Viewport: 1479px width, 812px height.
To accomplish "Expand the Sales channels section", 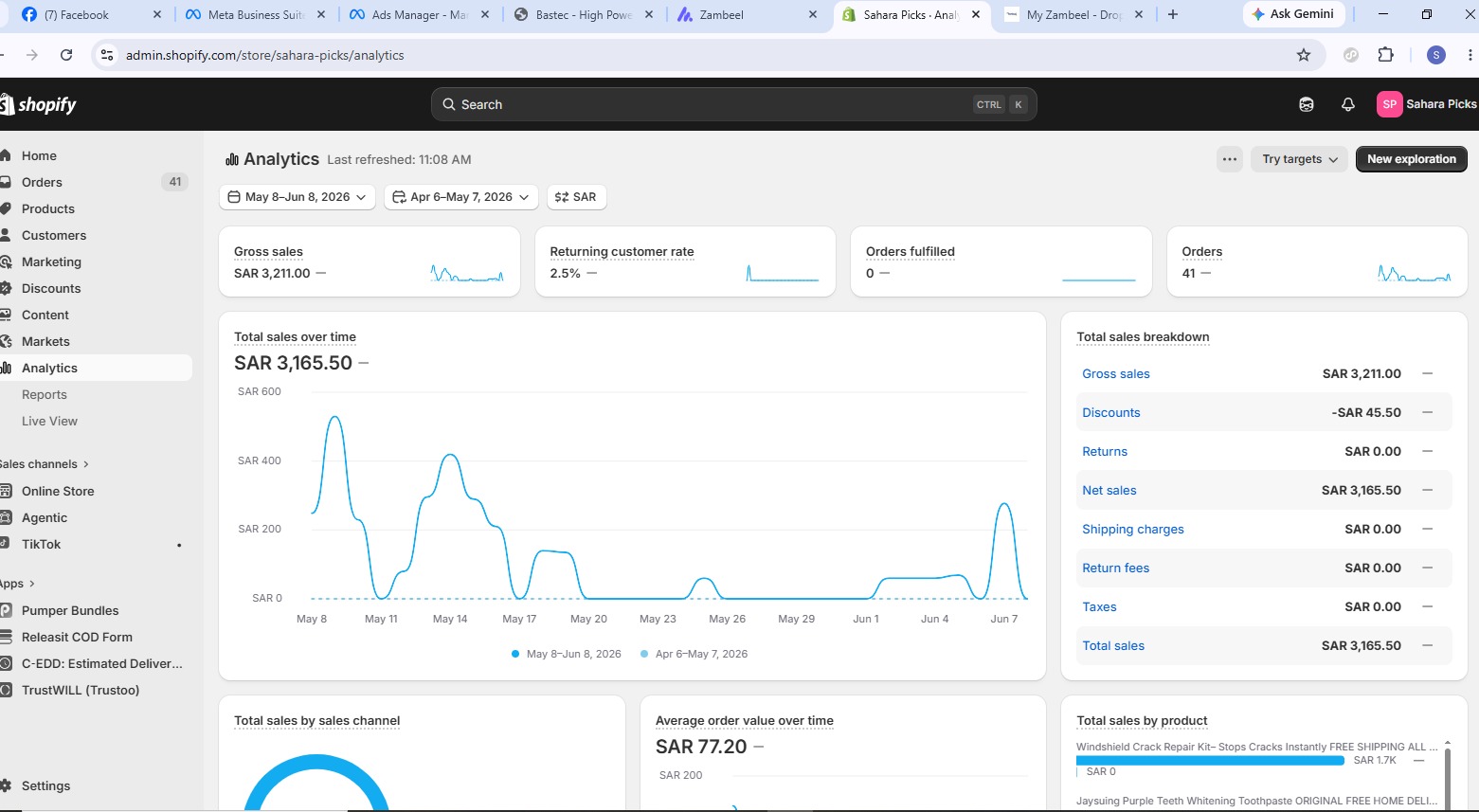I will (45, 464).
